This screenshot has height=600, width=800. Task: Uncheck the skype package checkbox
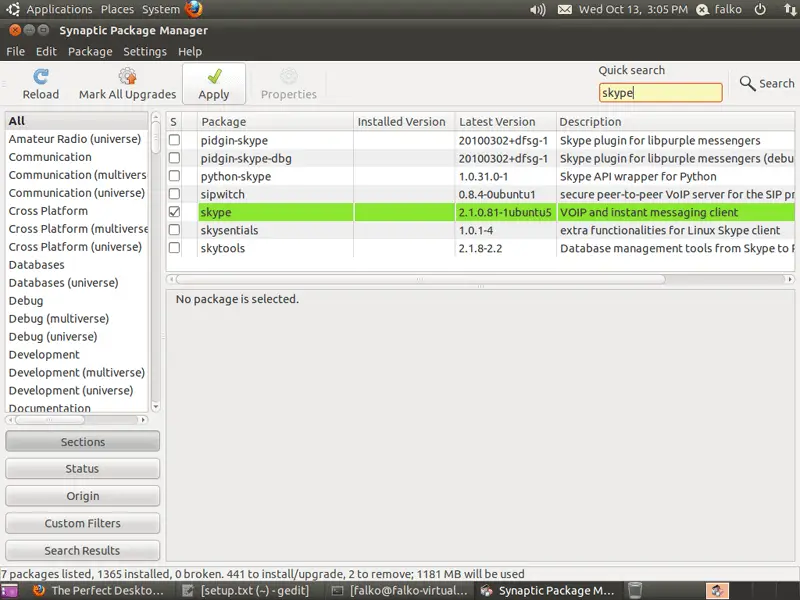point(175,212)
